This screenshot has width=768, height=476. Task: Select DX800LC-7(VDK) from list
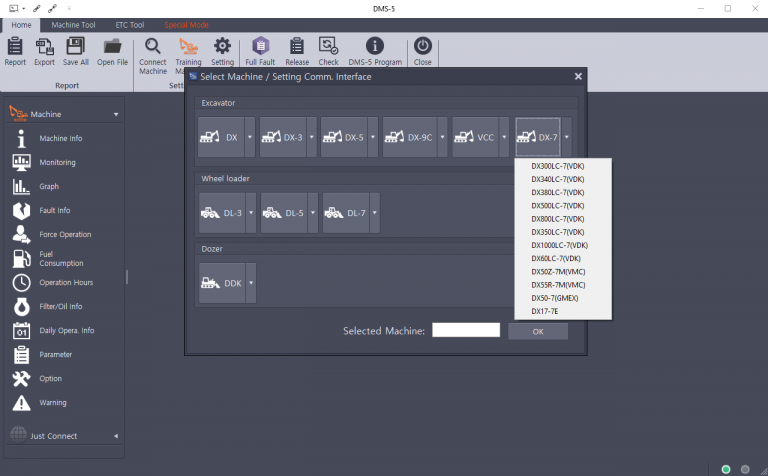558,219
